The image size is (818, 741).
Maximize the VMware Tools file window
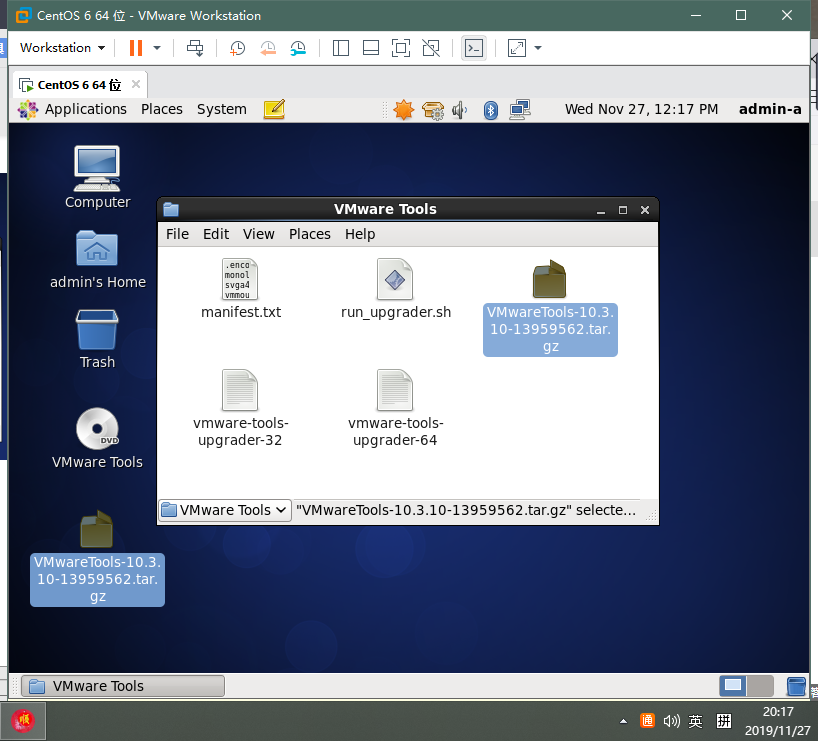(623, 210)
